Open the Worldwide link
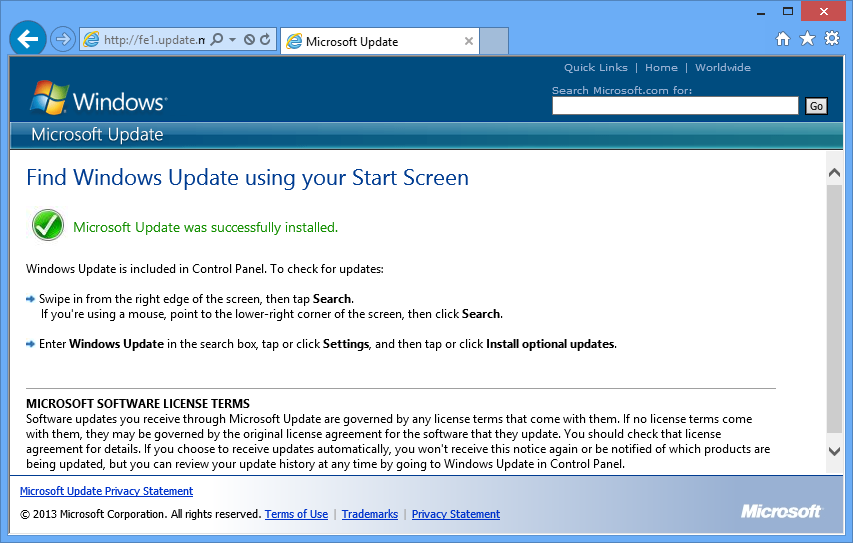 722,67
